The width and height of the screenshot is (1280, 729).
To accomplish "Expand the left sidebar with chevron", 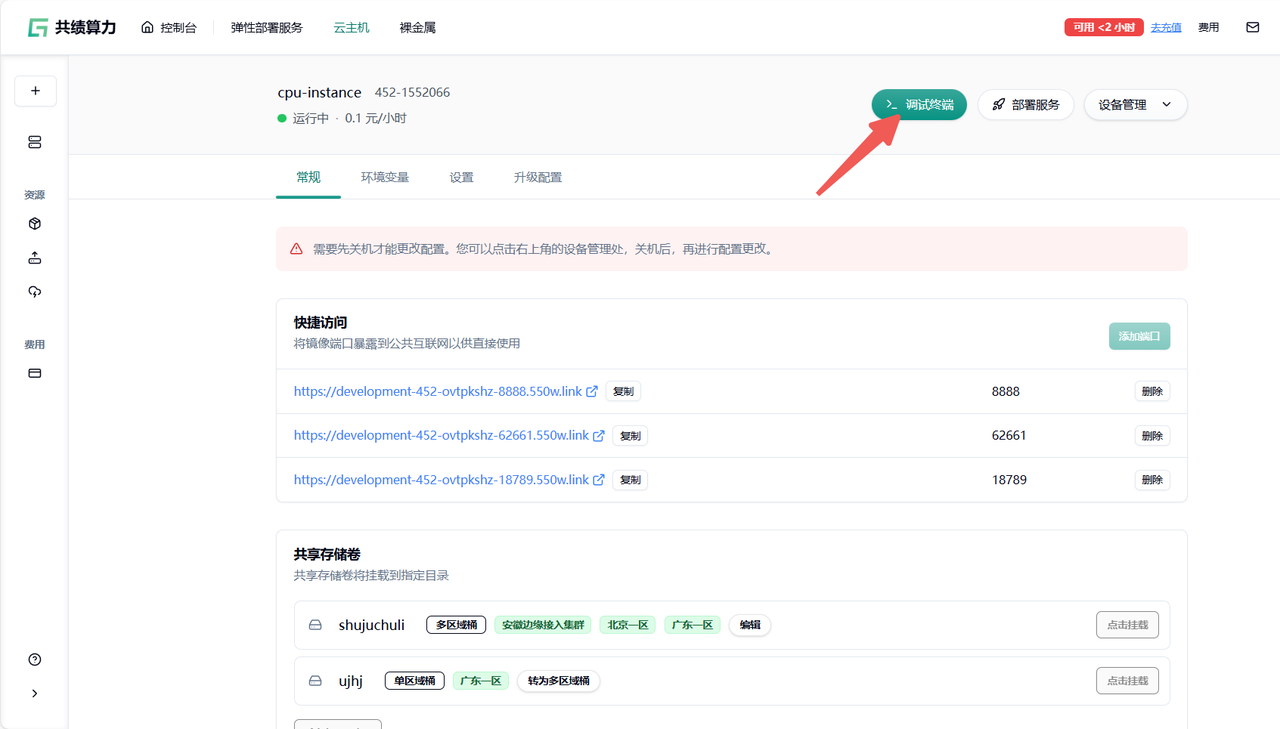I will (x=35, y=693).
